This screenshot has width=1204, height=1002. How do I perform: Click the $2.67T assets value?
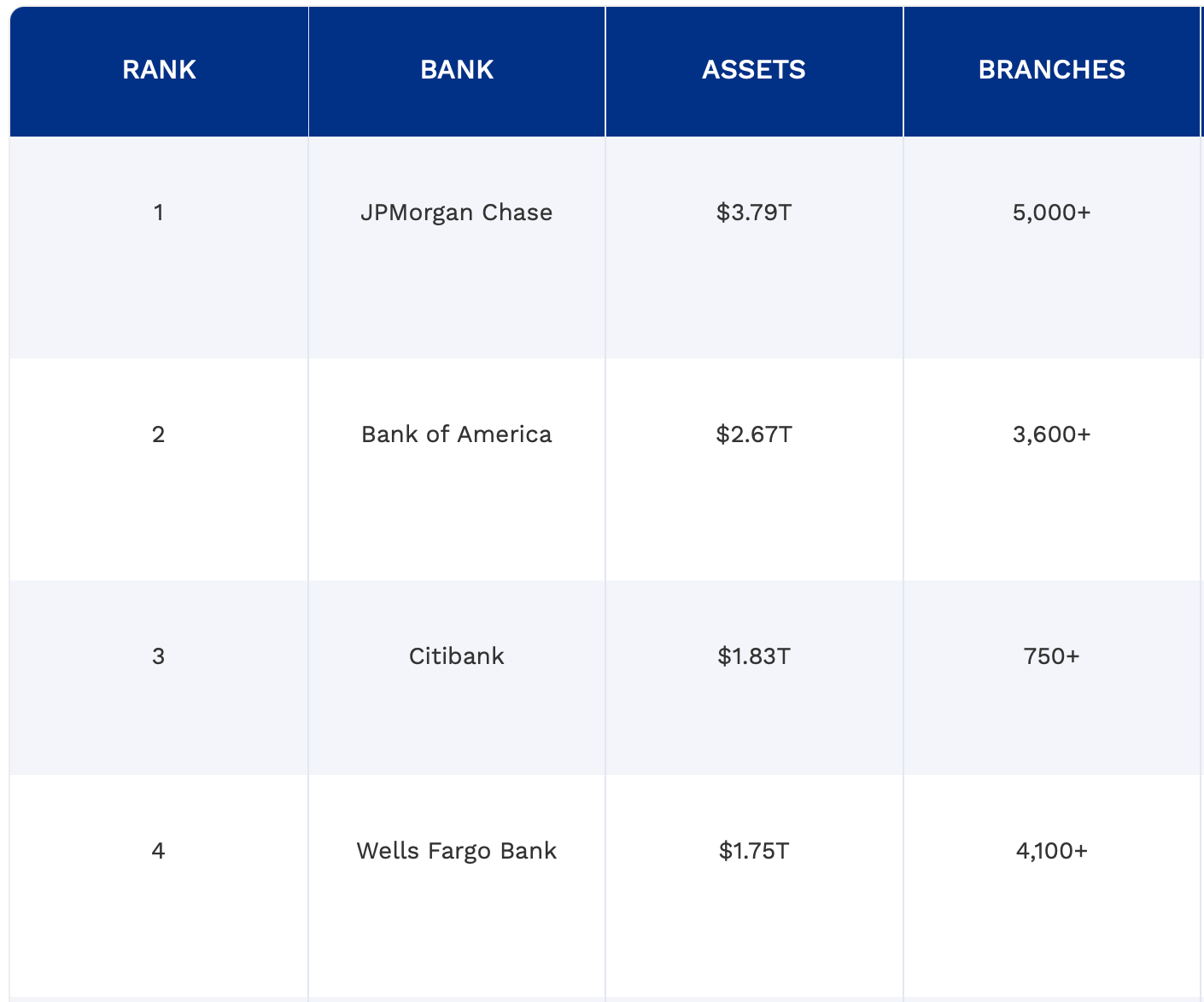(x=754, y=434)
